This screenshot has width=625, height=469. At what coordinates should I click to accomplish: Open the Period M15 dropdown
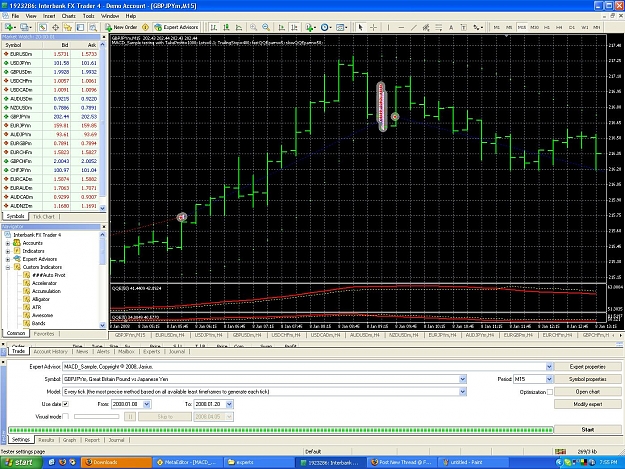549,379
